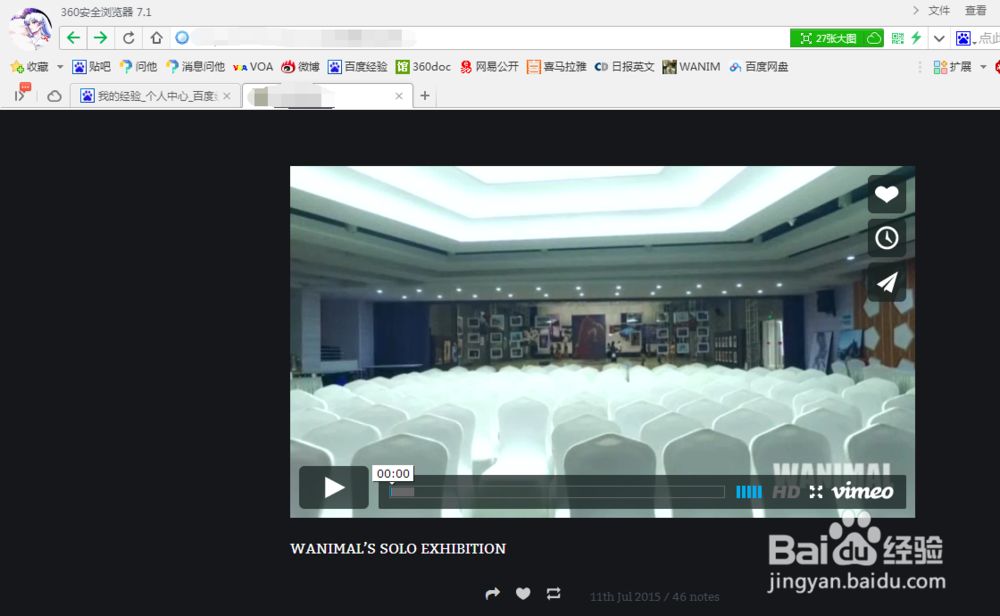Click the cloud icon beside tabs
1000x616 pixels.
pyautogui.click(x=54, y=96)
